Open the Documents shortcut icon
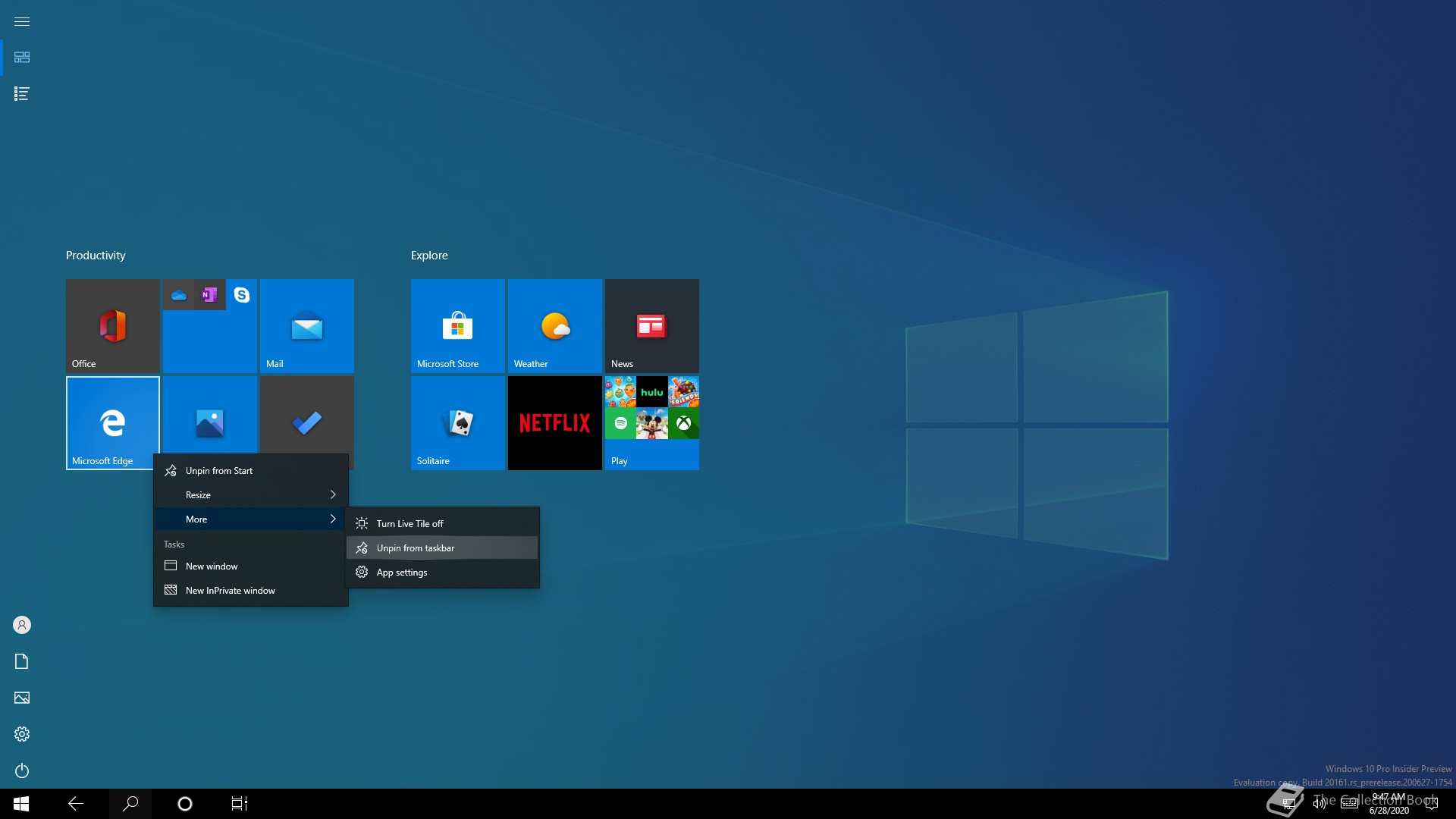 pos(22,661)
